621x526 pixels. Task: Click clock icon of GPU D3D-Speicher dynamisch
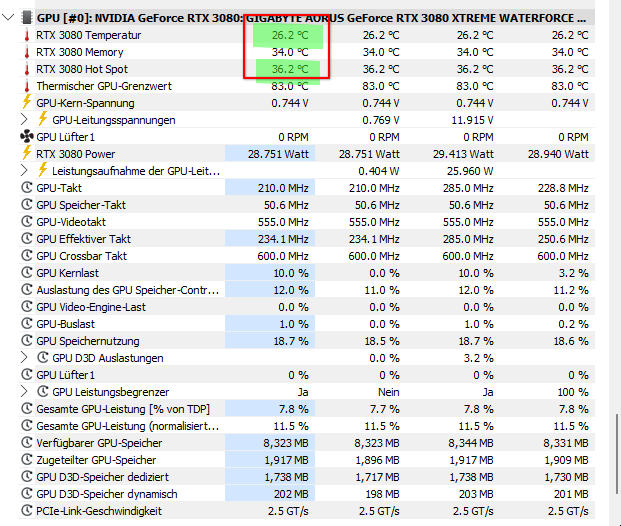coord(27,494)
